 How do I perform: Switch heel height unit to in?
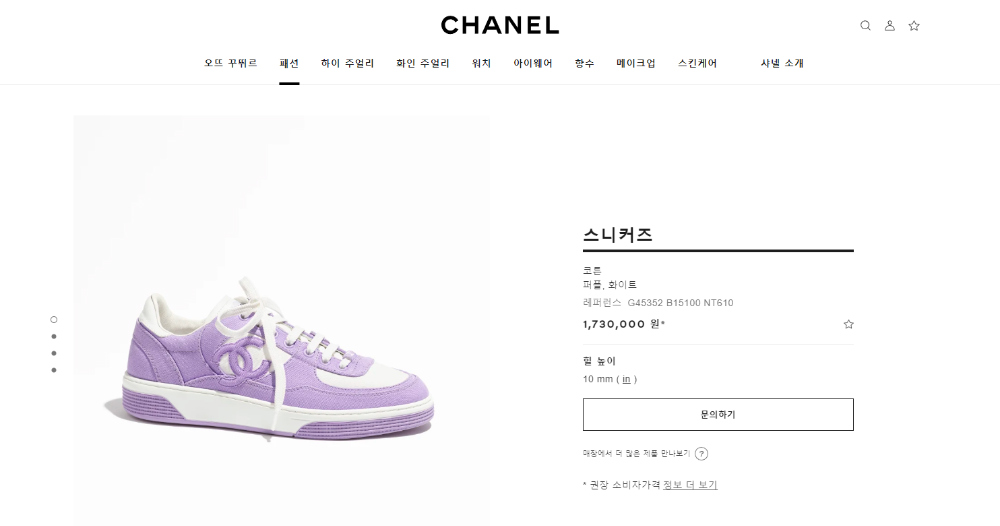pos(626,379)
